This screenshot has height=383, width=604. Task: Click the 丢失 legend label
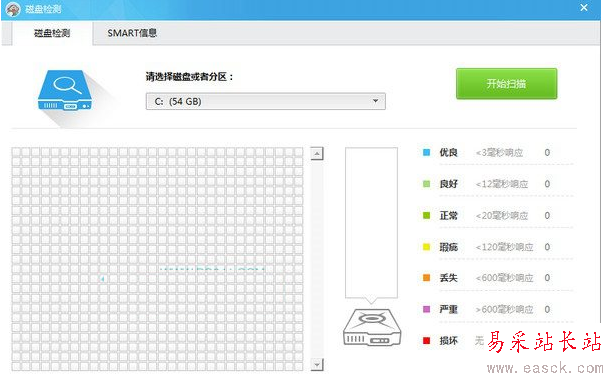[x=448, y=278]
